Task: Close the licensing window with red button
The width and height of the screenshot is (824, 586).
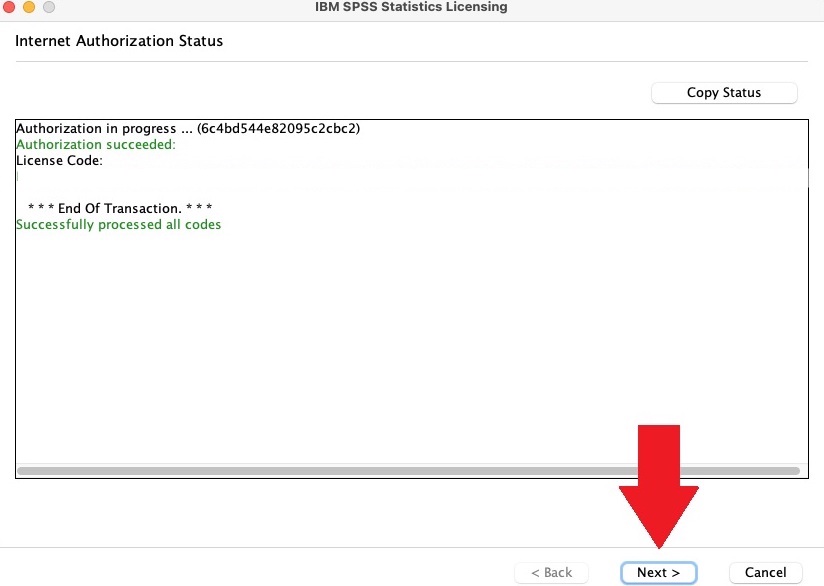Action: (9, 7)
